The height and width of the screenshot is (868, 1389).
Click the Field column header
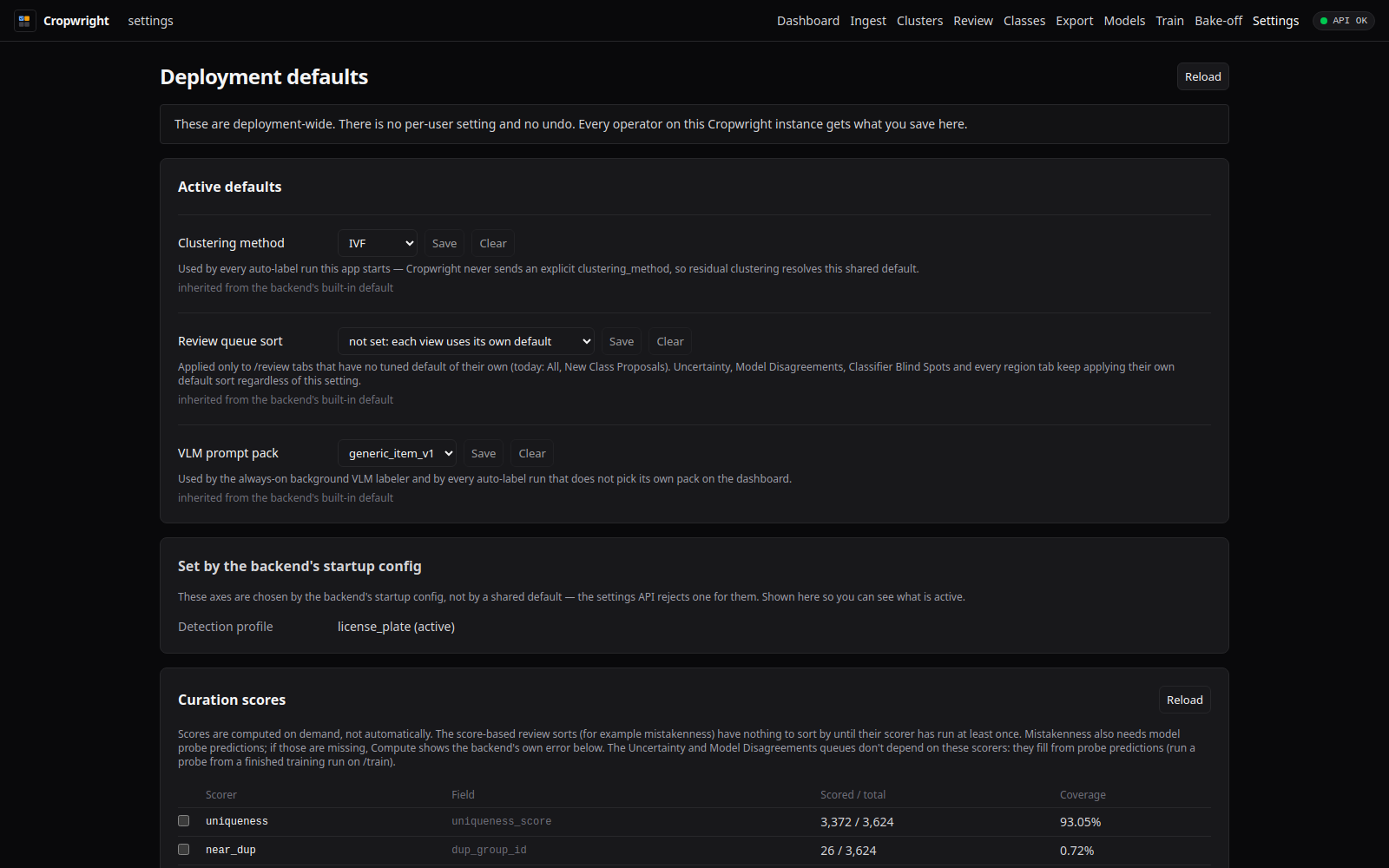pyautogui.click(x=463, y=794)
